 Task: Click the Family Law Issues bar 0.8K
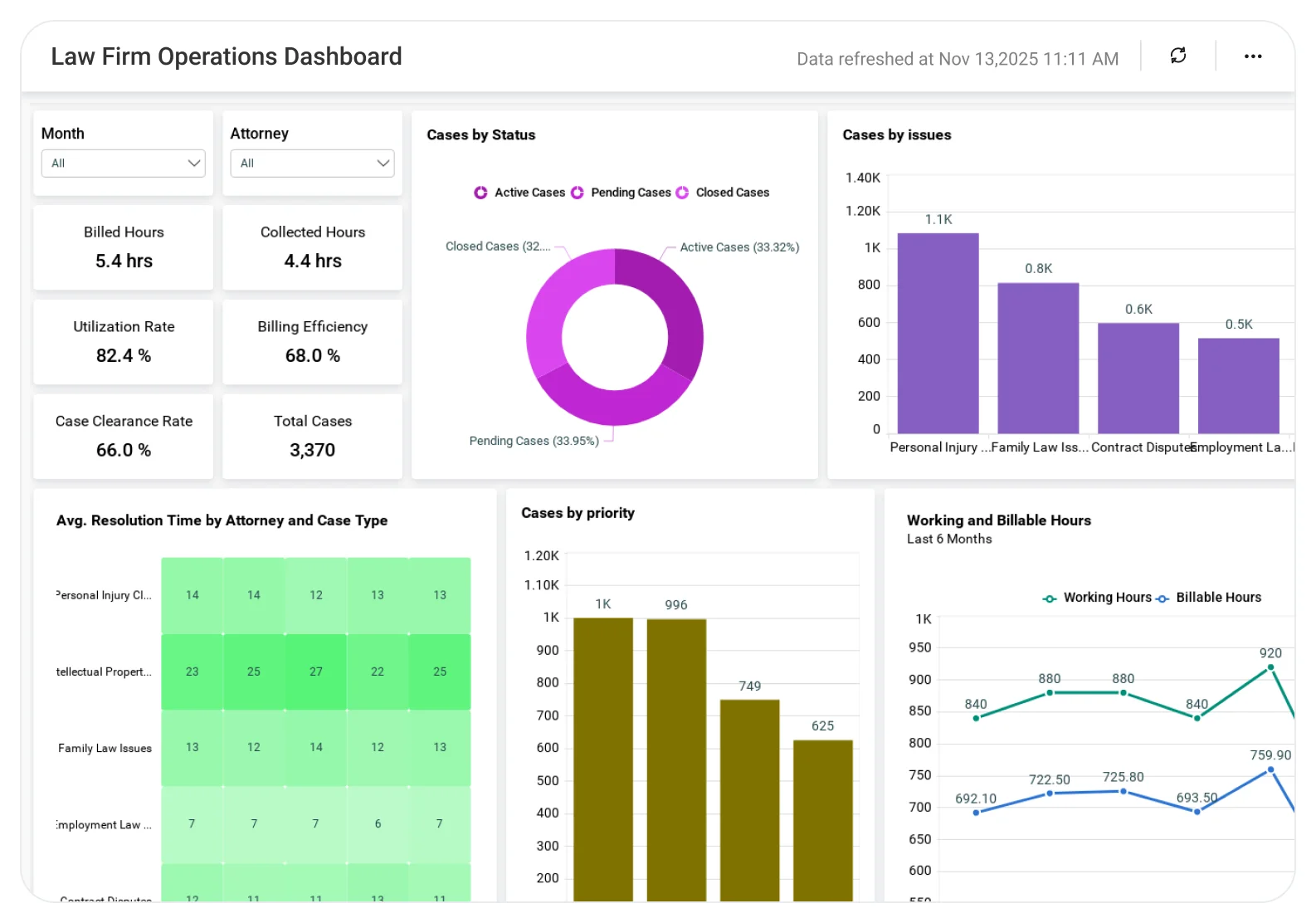[1038, 359]
